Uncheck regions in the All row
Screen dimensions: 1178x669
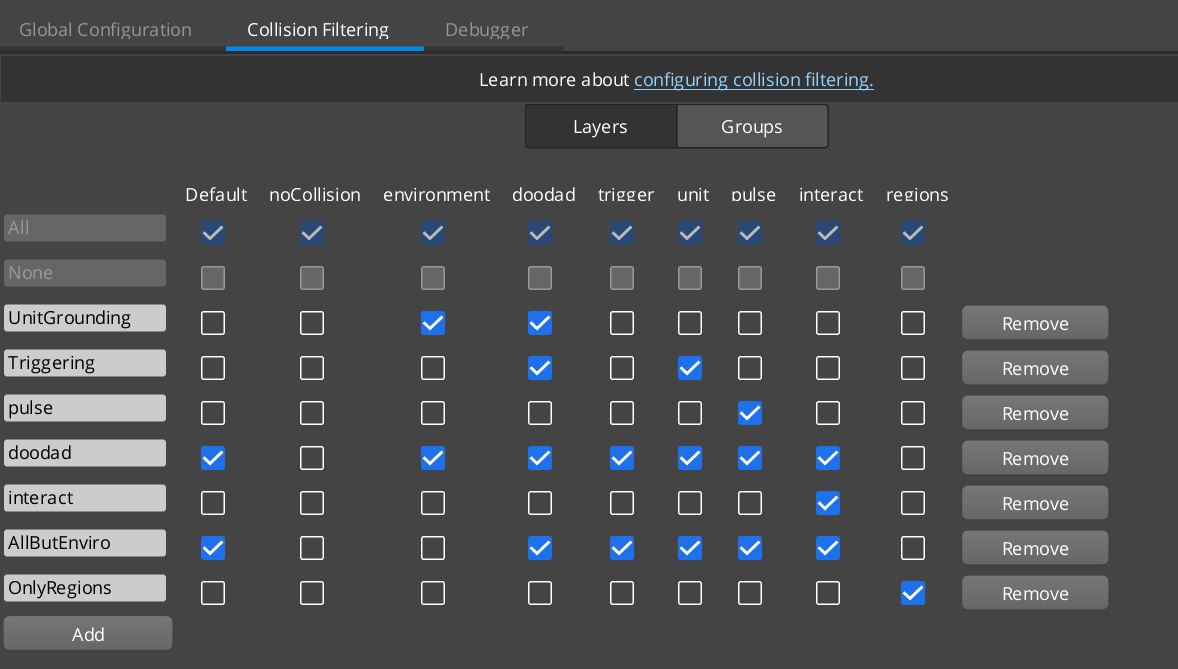point(912,233)
